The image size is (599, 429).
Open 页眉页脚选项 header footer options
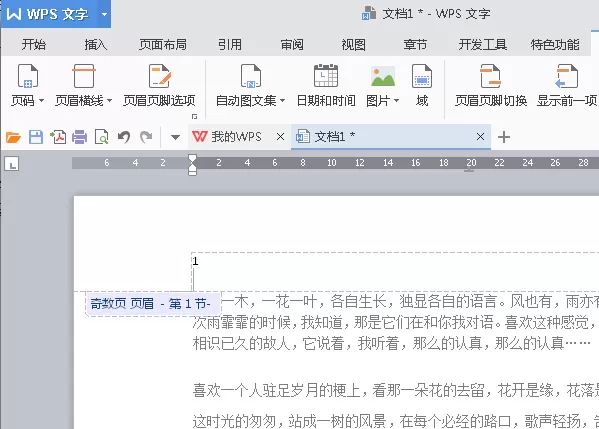click(159, 86)
